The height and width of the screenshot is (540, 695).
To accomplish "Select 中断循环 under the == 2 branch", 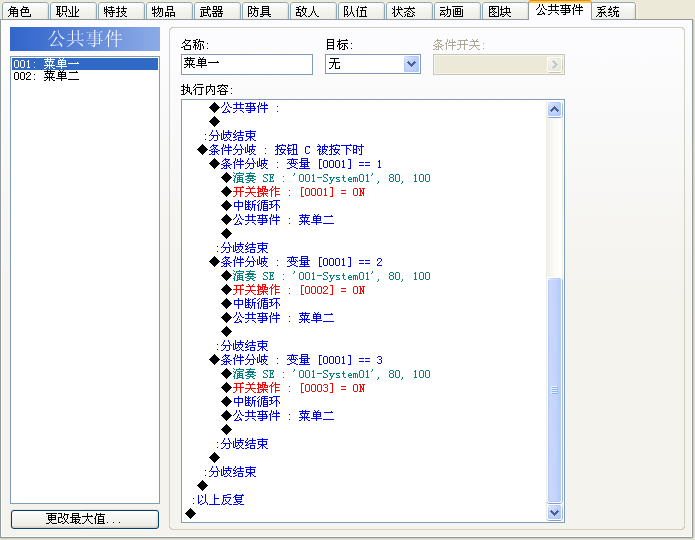I will 251,304.
